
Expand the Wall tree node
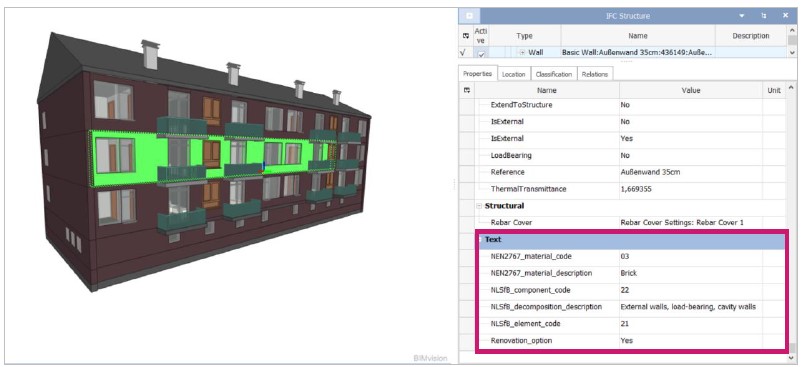pos(522,52)
